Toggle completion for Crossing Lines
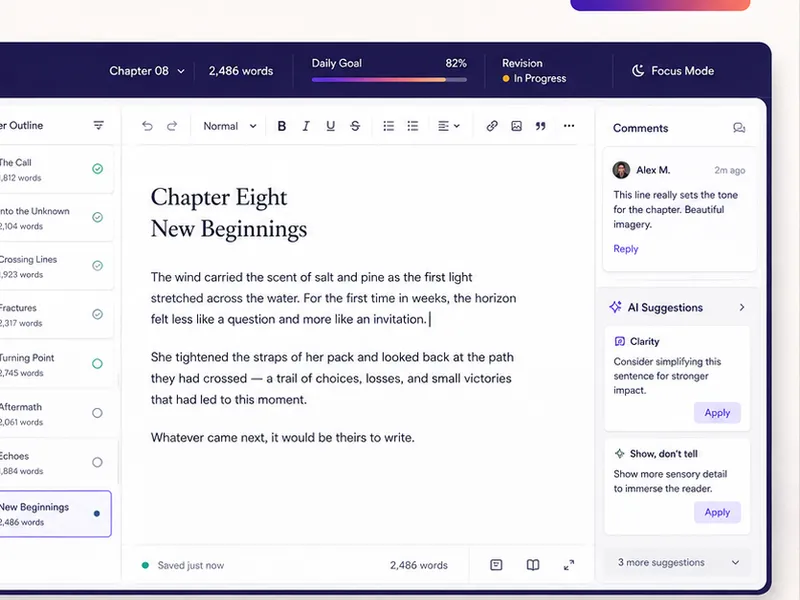 tap(97, 266)
